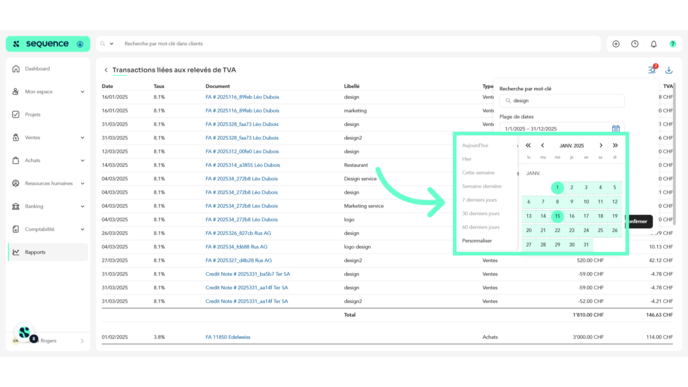Select the 30 derniers jours preset

(480, 213)
